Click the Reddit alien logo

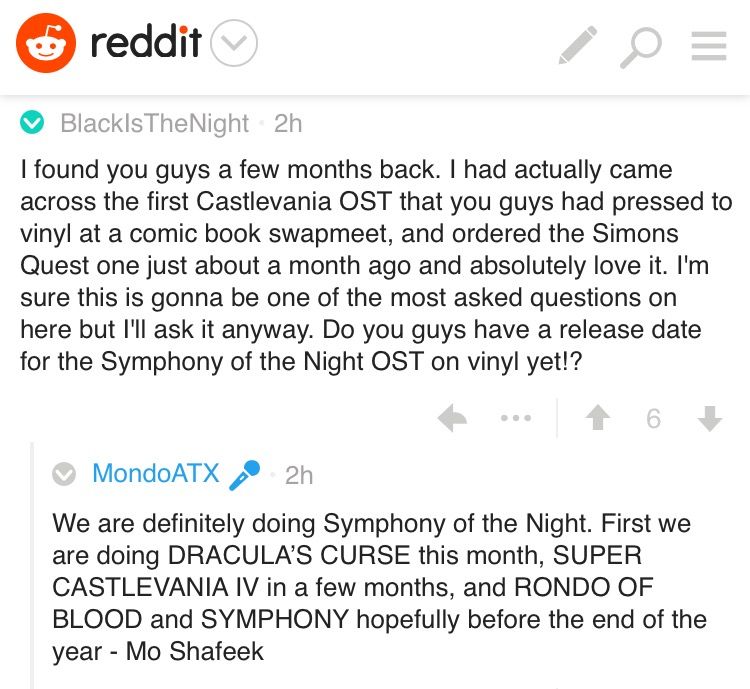tap(46, 43)
